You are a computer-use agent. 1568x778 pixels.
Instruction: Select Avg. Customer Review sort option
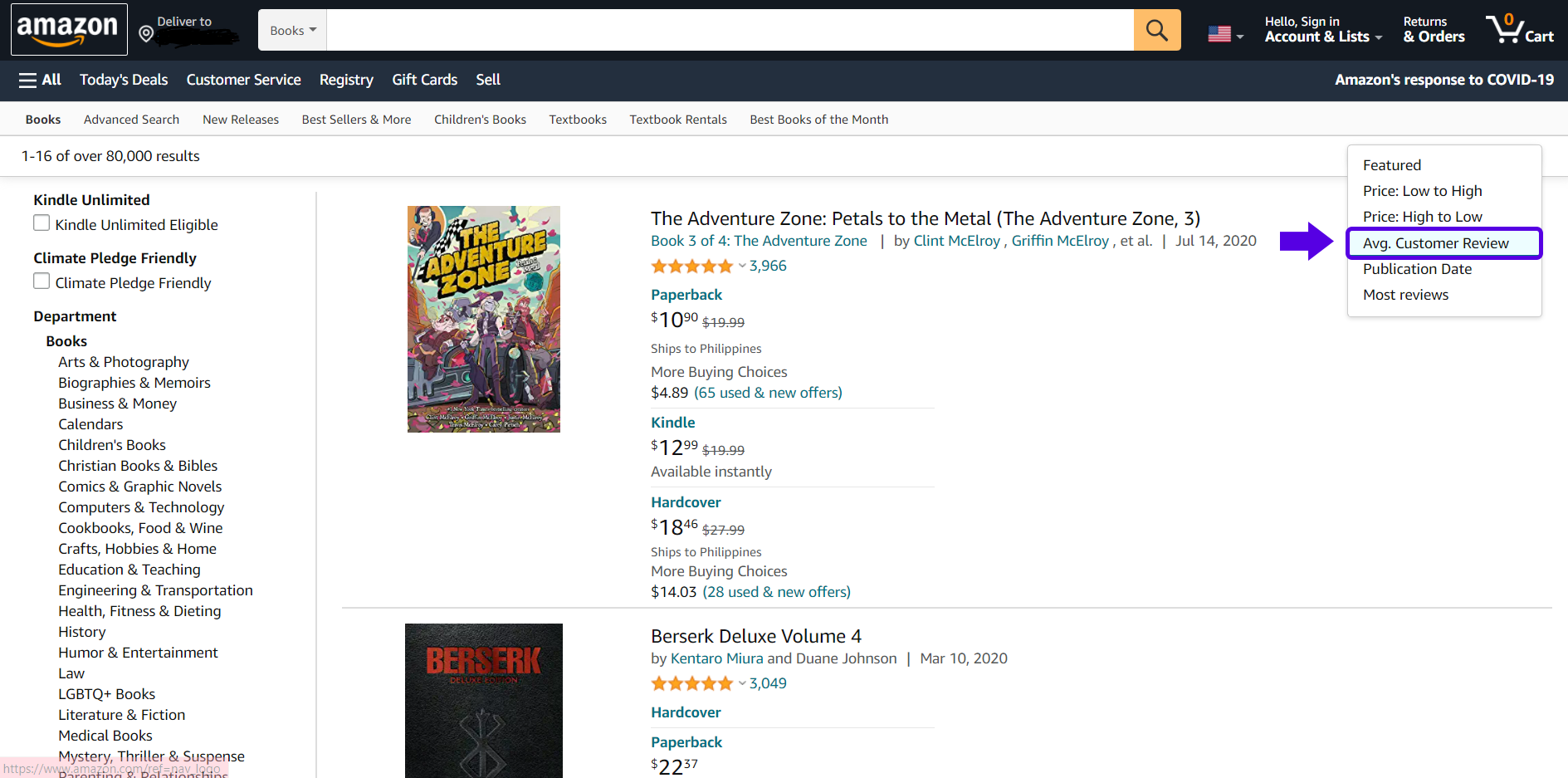tap(1435, 243)
